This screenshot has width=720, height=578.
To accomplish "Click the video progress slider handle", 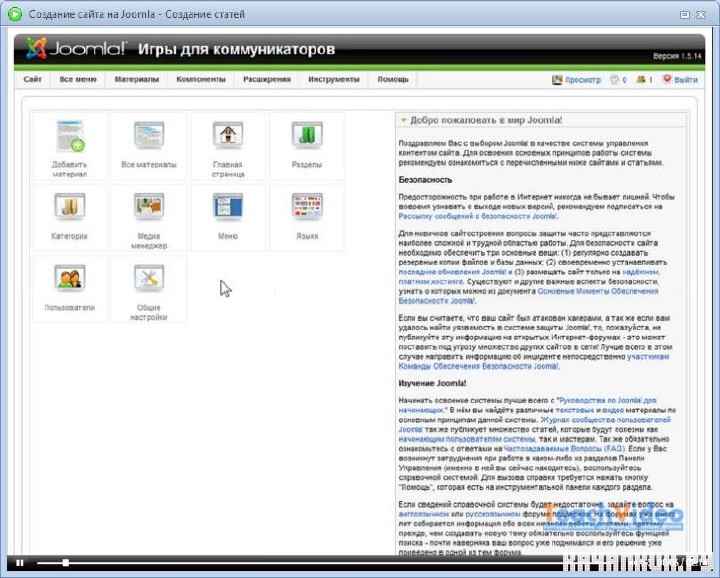I will (66, 563).
